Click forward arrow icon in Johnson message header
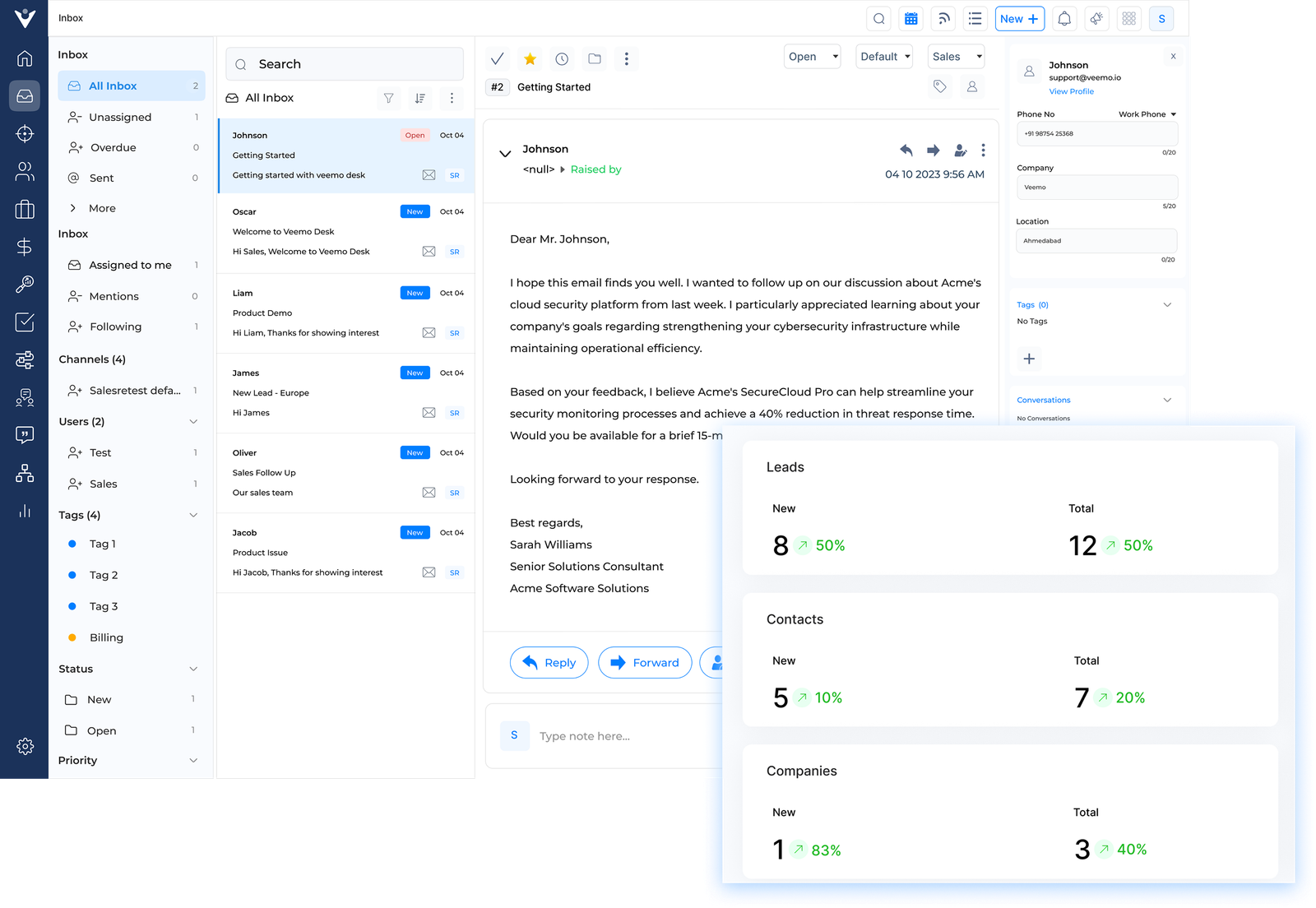Viewport: 1316px width, 908px height. 933,150
